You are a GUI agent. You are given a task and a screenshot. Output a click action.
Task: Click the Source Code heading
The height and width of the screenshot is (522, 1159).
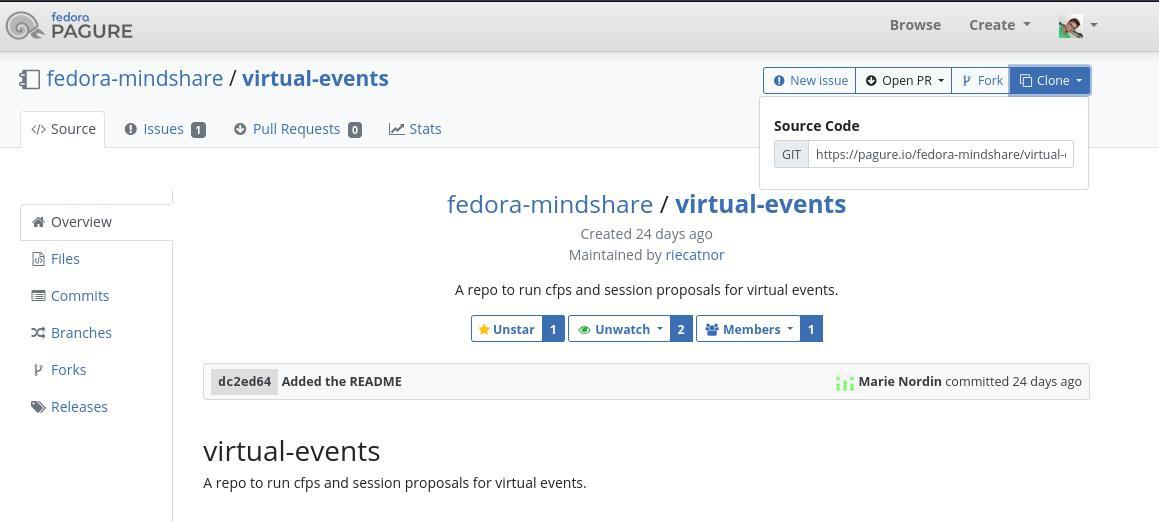(x=817, y=126)
